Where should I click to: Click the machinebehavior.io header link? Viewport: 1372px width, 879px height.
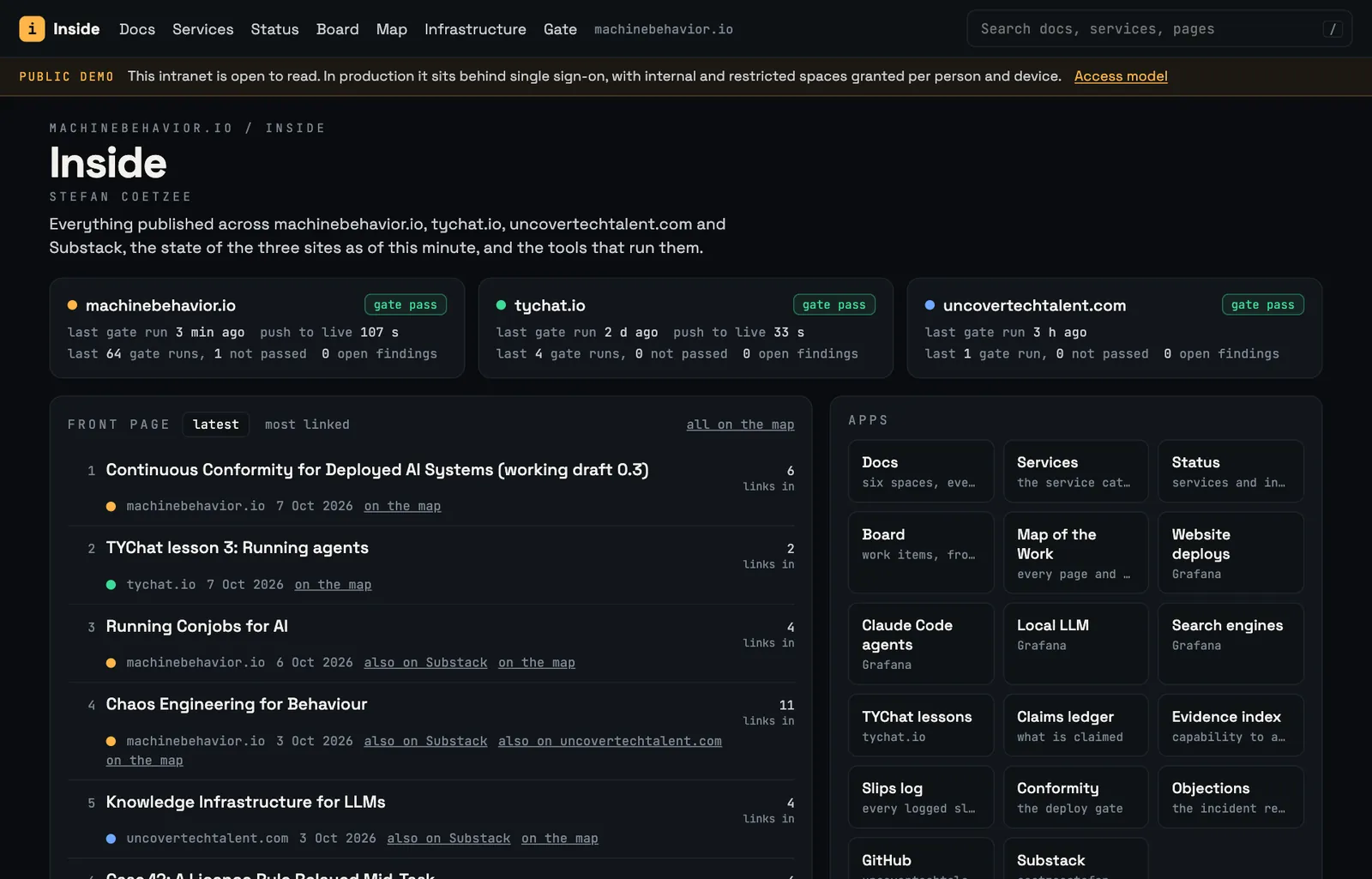point(663,29)
